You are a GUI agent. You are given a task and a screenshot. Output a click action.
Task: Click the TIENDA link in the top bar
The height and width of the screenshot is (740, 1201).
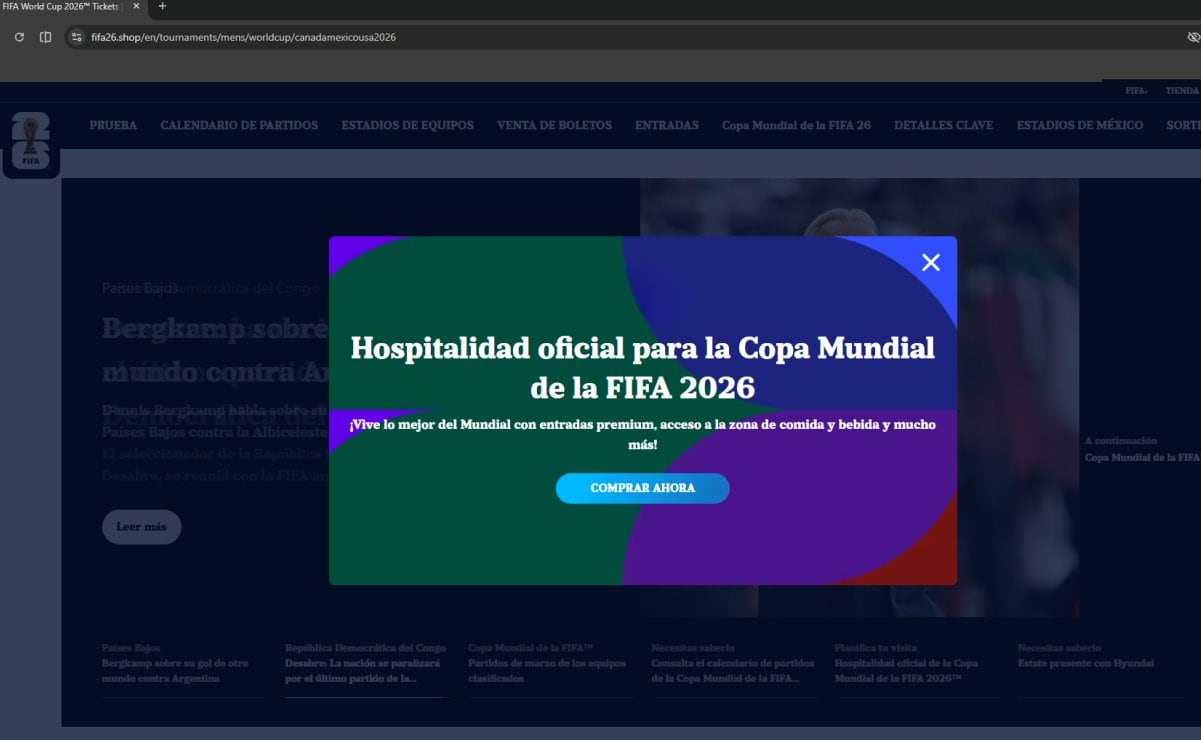click(x=1182, y=90)
